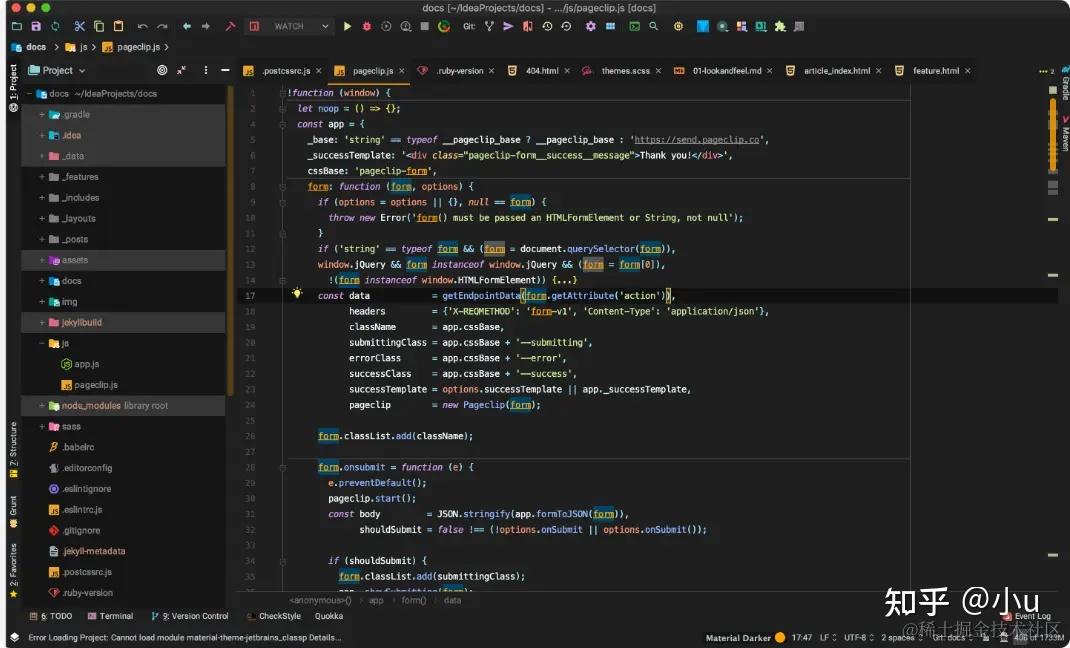
Task: Click the Open folder icon in toolbar
Action: (x=16, y=27)
